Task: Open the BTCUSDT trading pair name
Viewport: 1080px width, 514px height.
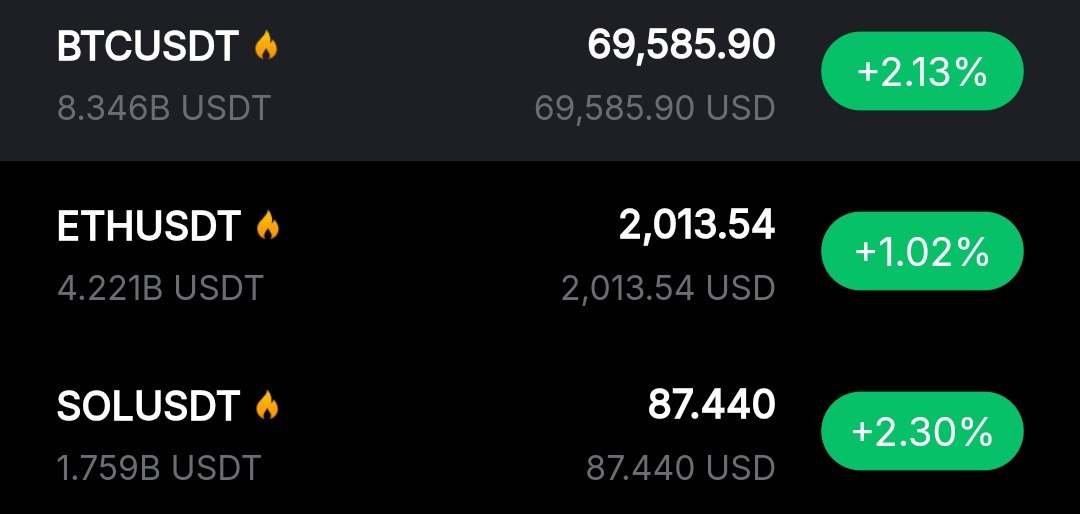Action: (148, 47)
